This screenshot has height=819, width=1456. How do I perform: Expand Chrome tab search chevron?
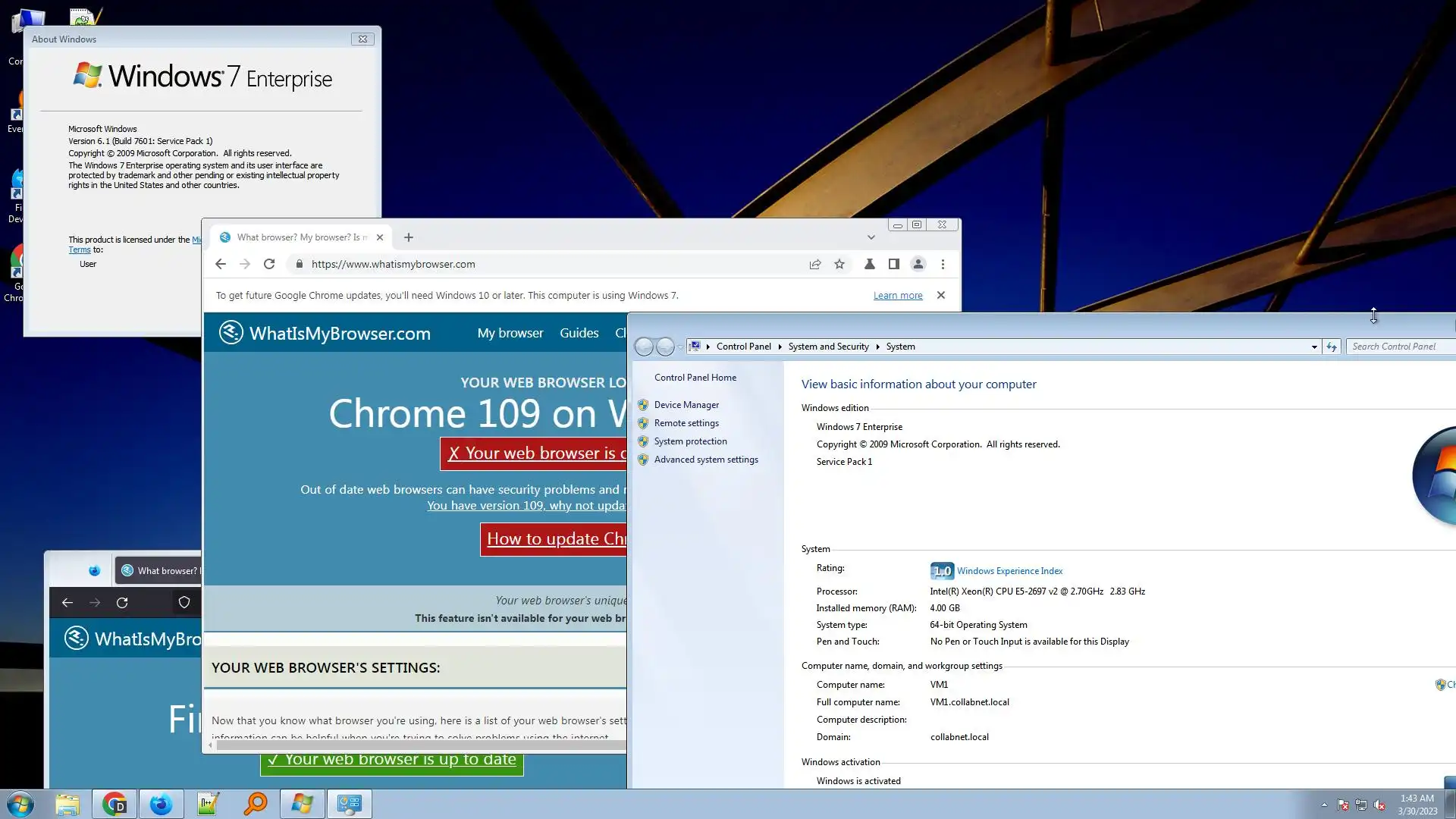click(871, 237)
